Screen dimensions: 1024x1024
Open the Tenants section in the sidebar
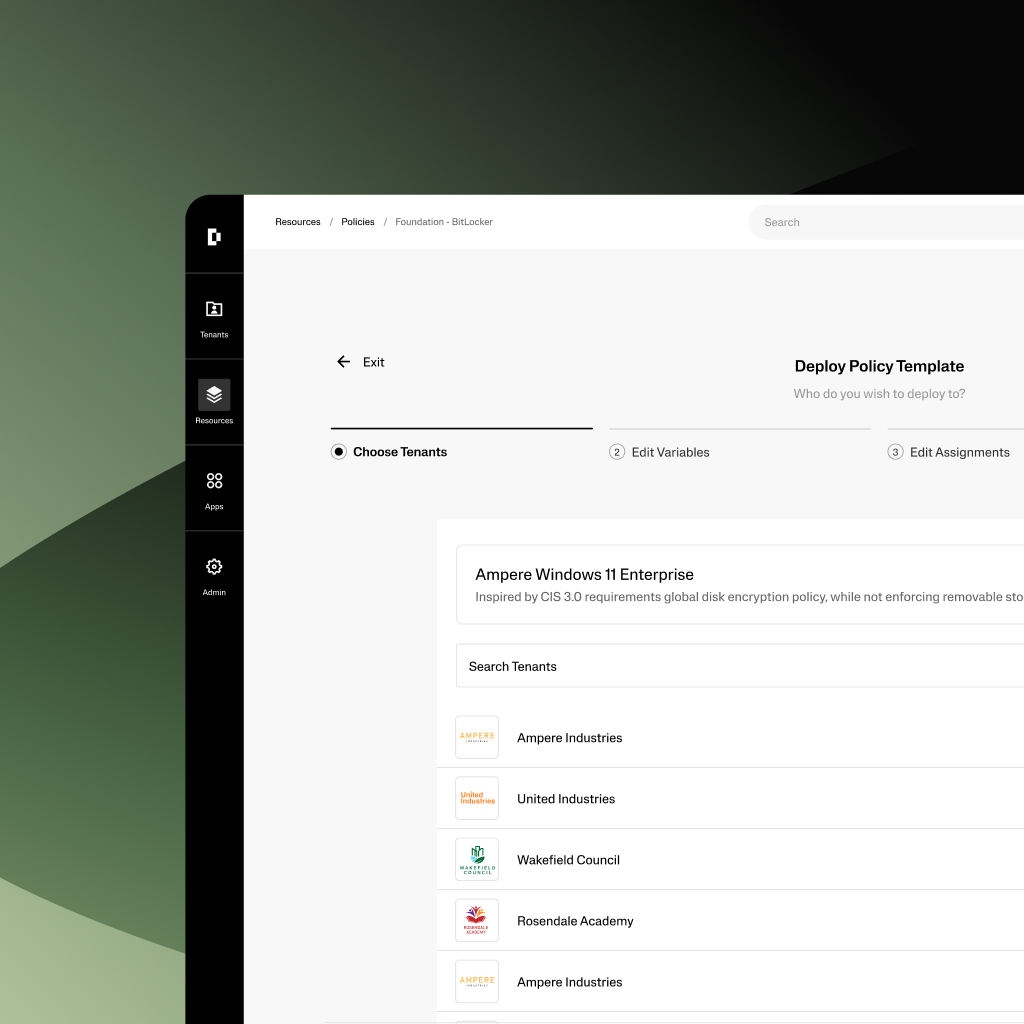[213, 315]
